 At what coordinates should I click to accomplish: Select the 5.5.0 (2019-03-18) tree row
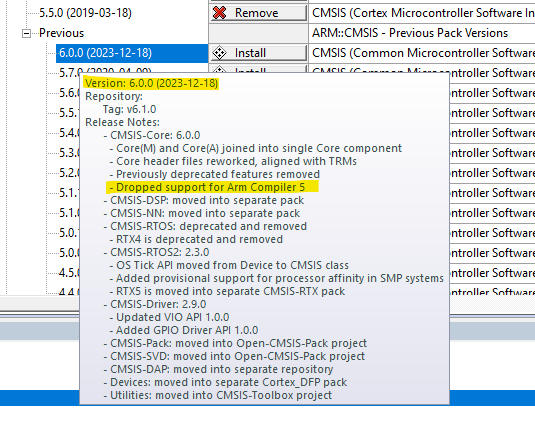coord(85,13)
